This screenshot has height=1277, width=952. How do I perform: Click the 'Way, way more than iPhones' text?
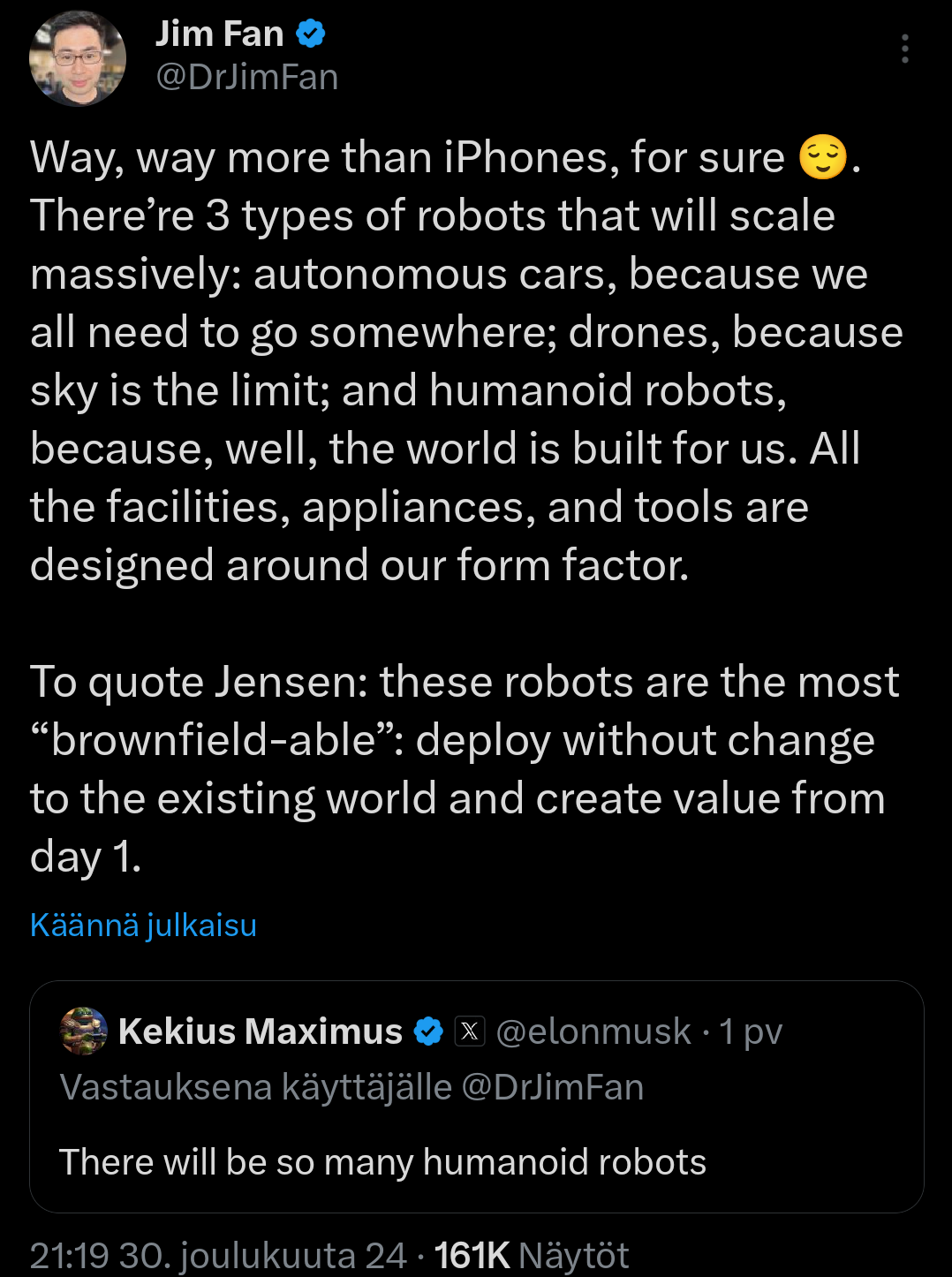[x=407, y=158]
